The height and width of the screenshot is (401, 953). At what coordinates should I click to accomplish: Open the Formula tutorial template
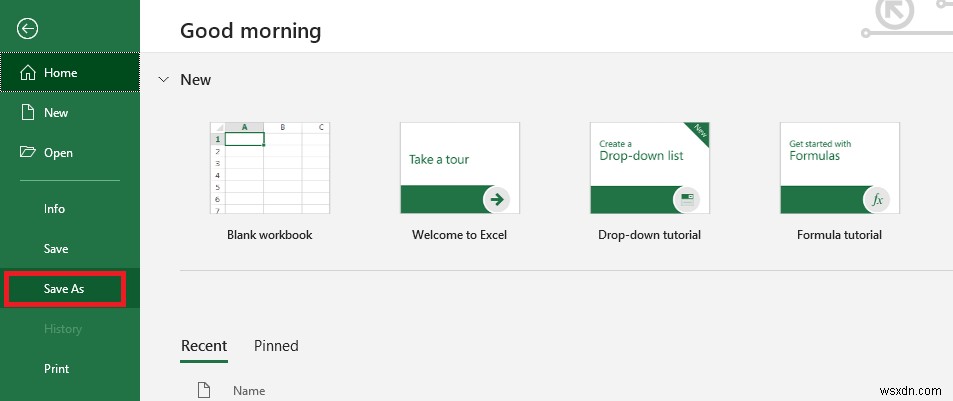(839, 168)
